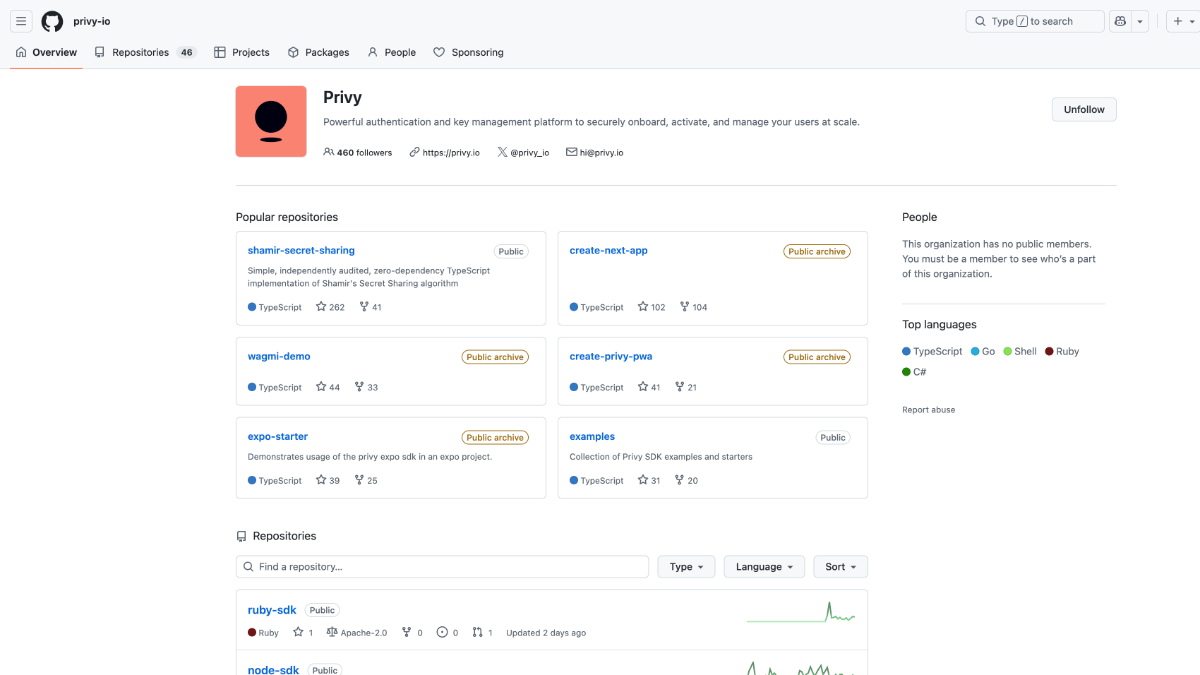1200x675 pixels.
Task: Open the expo-starter repository
Action: click(278, 436)
